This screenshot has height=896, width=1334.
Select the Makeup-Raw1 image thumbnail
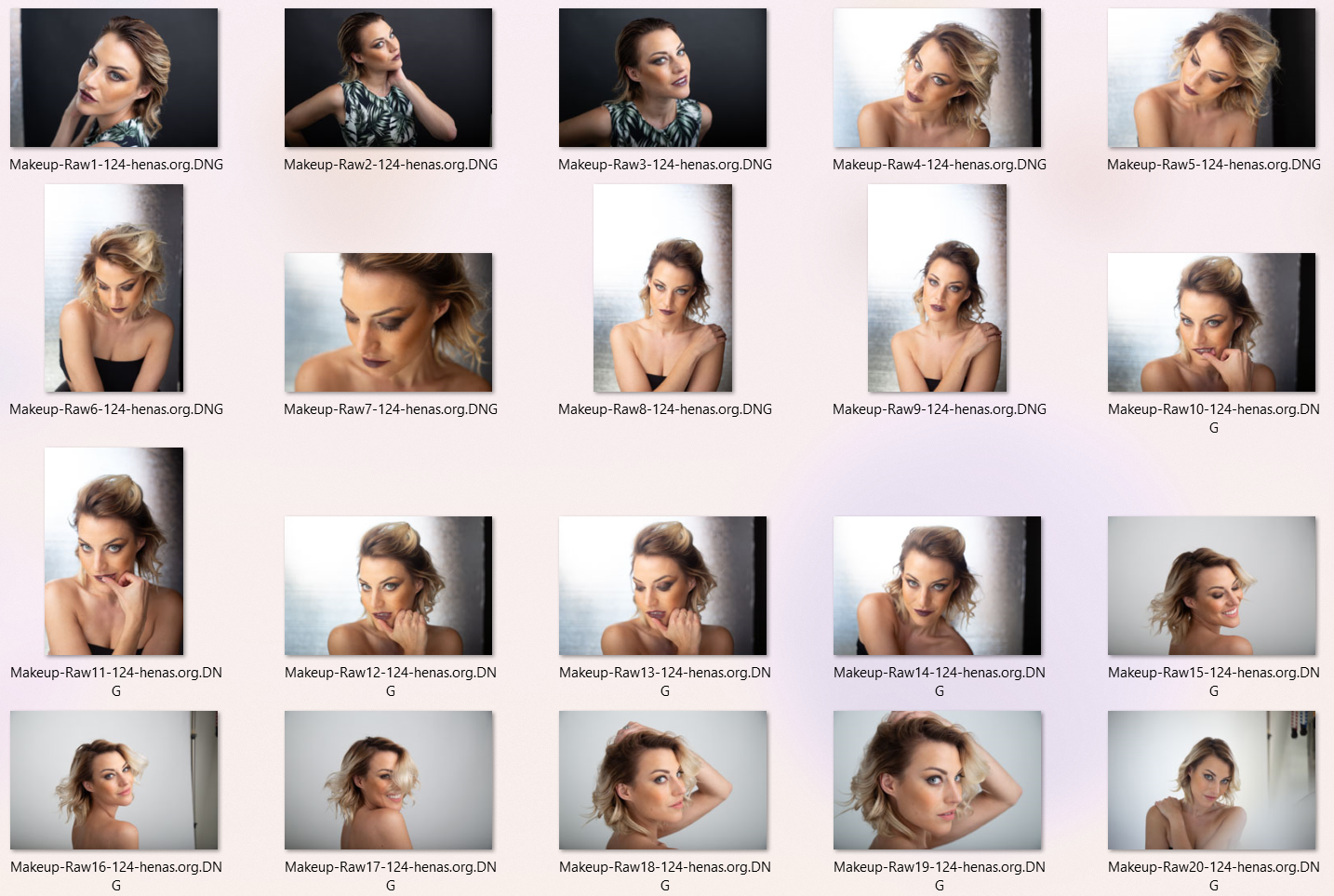click(x=113, y=77)
